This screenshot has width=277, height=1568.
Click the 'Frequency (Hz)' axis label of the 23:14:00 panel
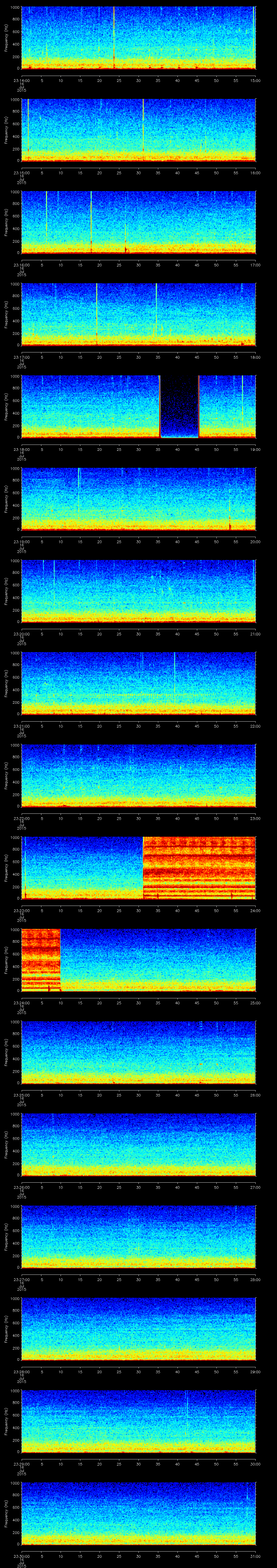click(6, 38)
